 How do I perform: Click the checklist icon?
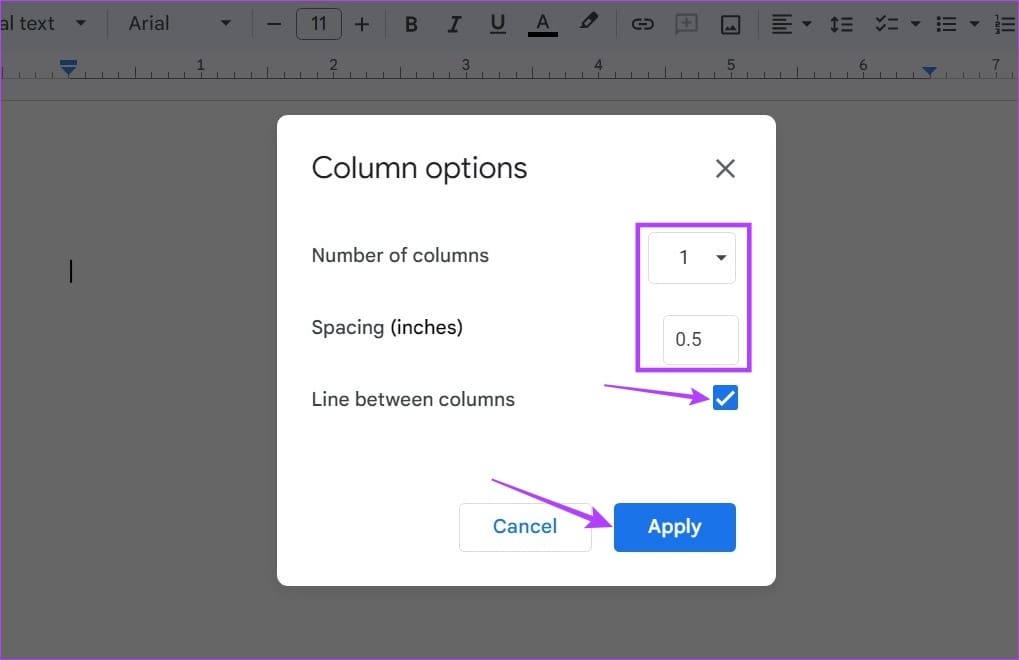[886, 24]
